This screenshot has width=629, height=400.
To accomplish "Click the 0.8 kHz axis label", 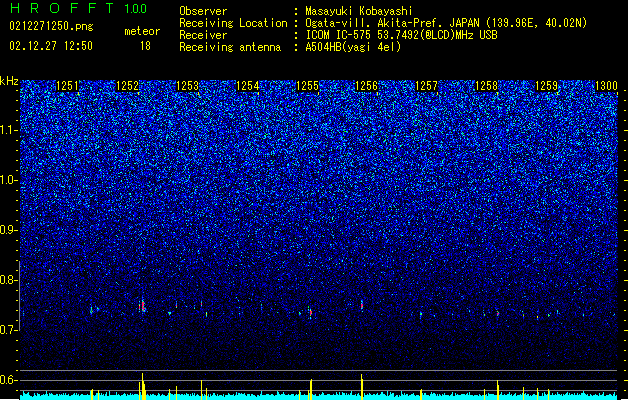I will [9, 280].
